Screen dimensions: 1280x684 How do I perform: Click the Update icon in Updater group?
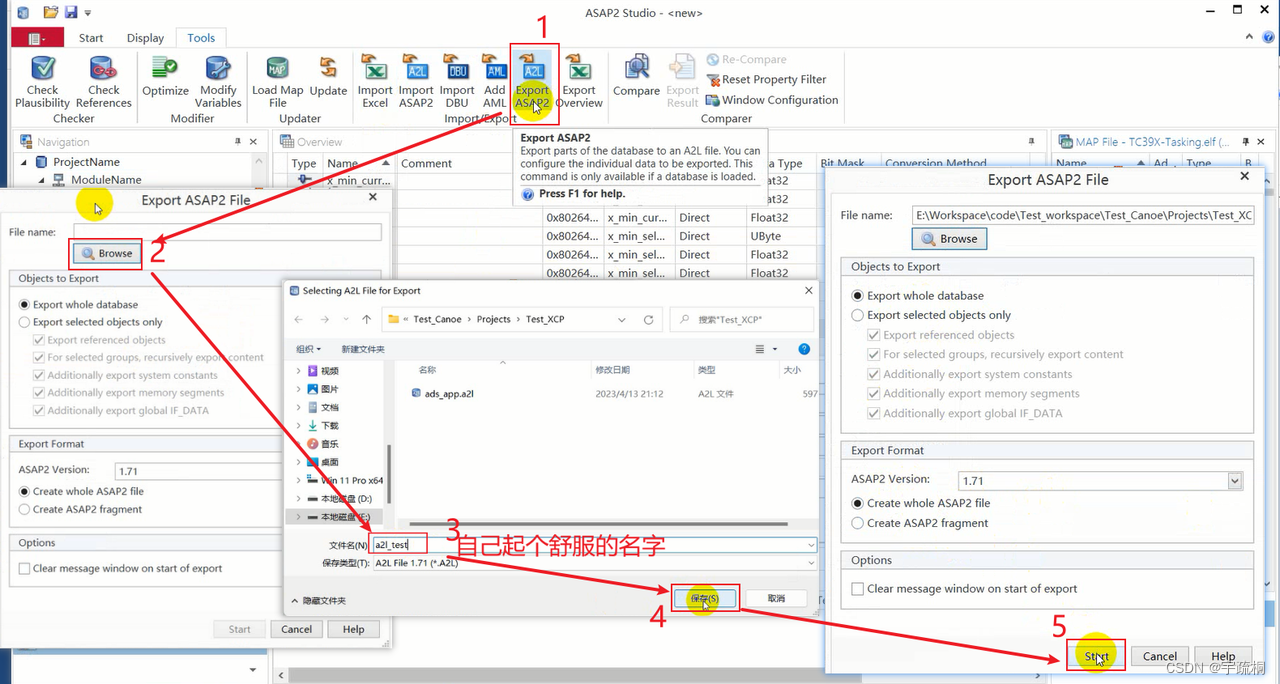[328, 68]
